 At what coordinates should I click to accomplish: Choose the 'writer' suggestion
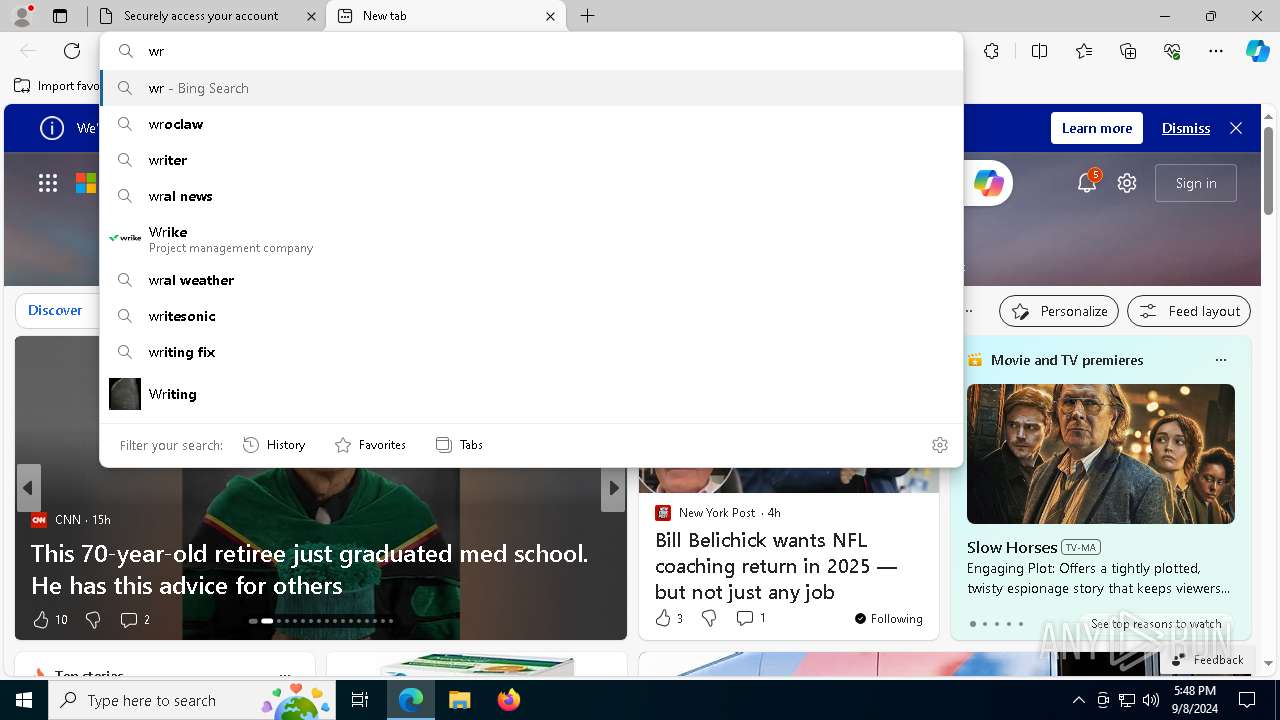point(531,160)
